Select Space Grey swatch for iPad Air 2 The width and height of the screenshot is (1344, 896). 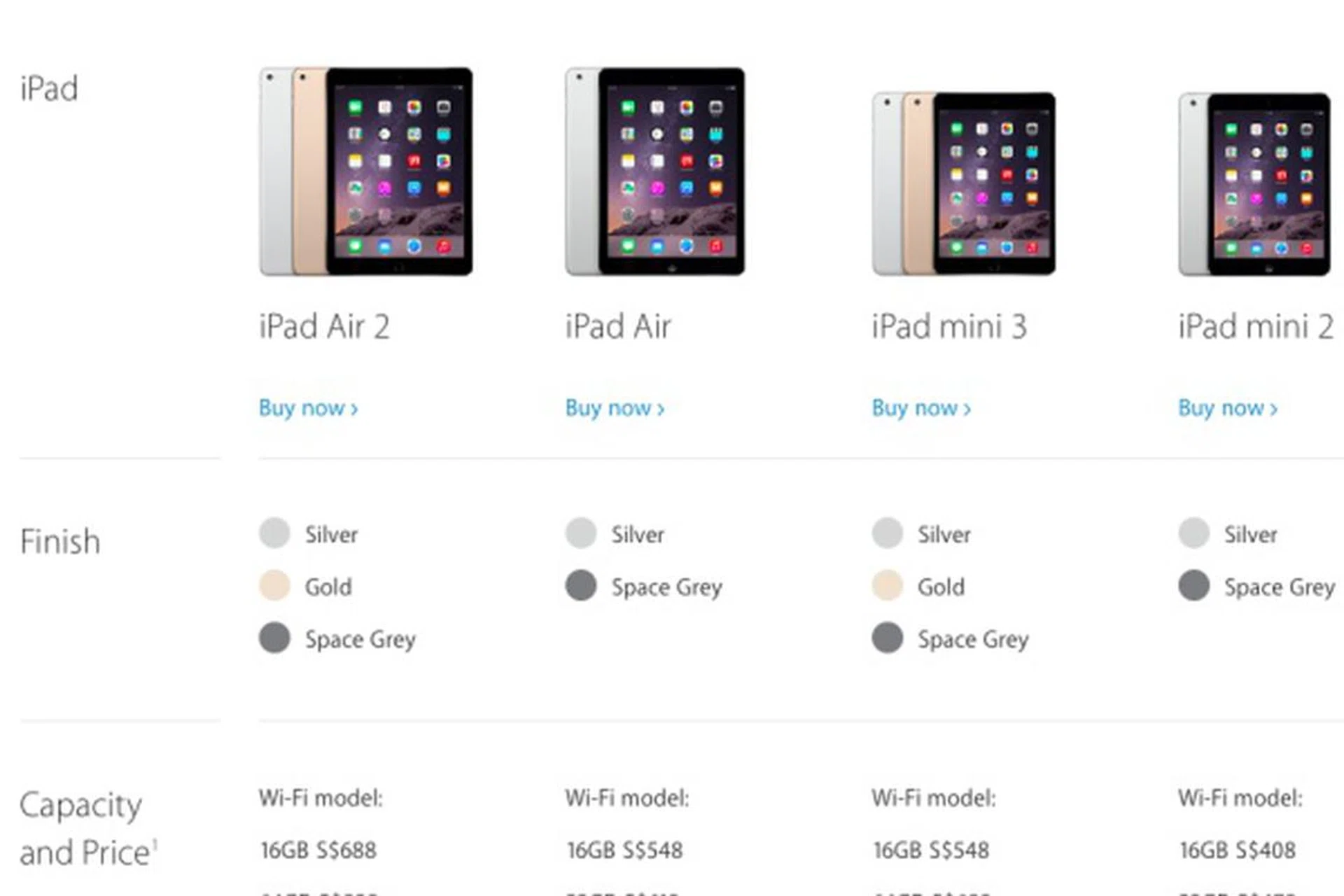point(274,638)
